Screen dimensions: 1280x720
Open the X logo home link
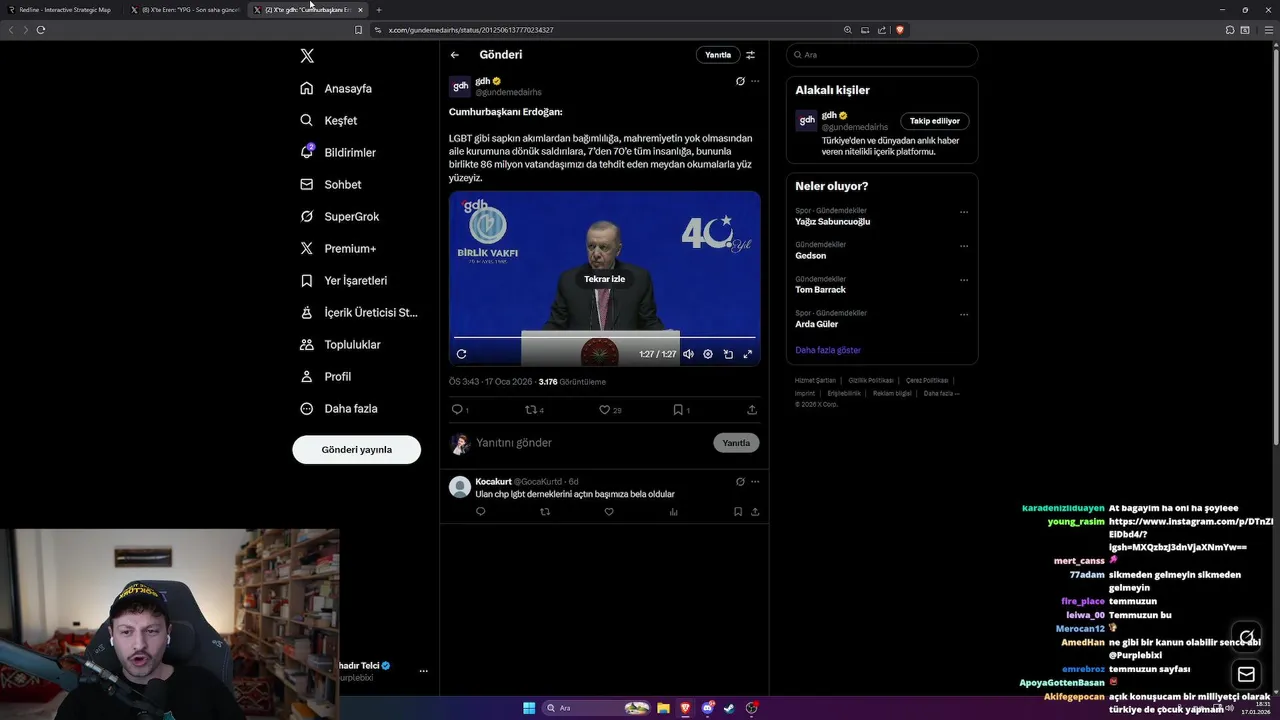[307, 56]
